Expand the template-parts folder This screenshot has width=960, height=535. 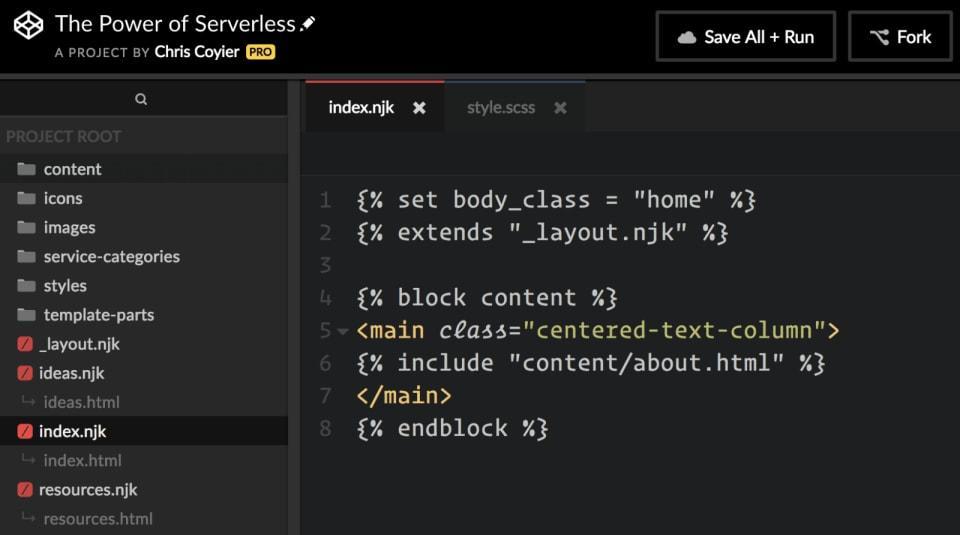(x=98, y=315)
